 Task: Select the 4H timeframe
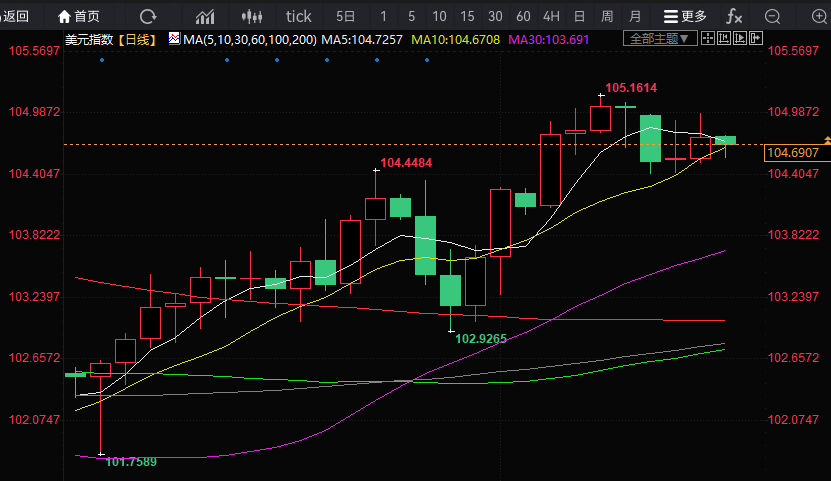[551, 16]
